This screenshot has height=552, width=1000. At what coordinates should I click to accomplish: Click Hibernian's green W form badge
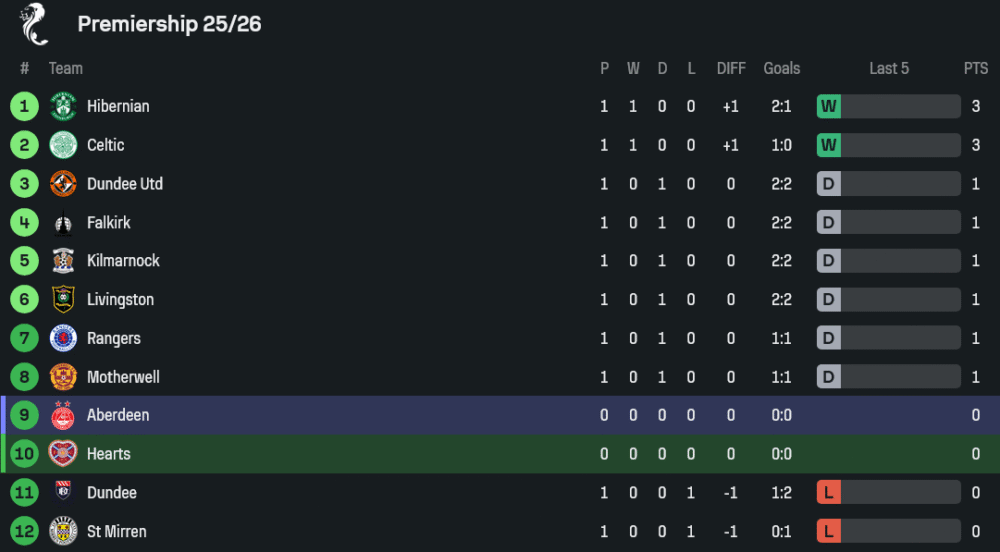[828, 106]
